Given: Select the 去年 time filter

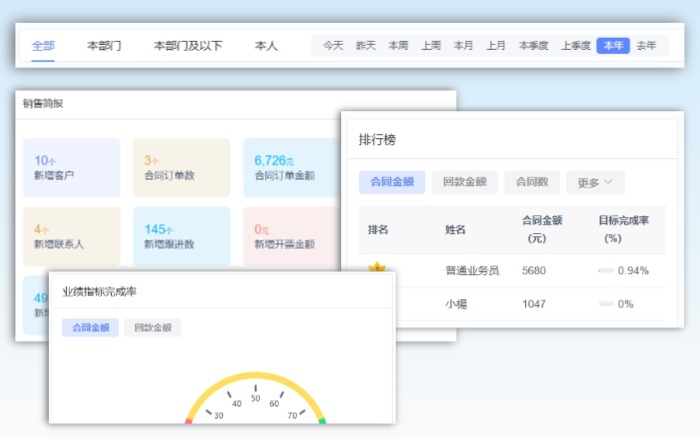Looking at the screenshot, I should 646,46.
